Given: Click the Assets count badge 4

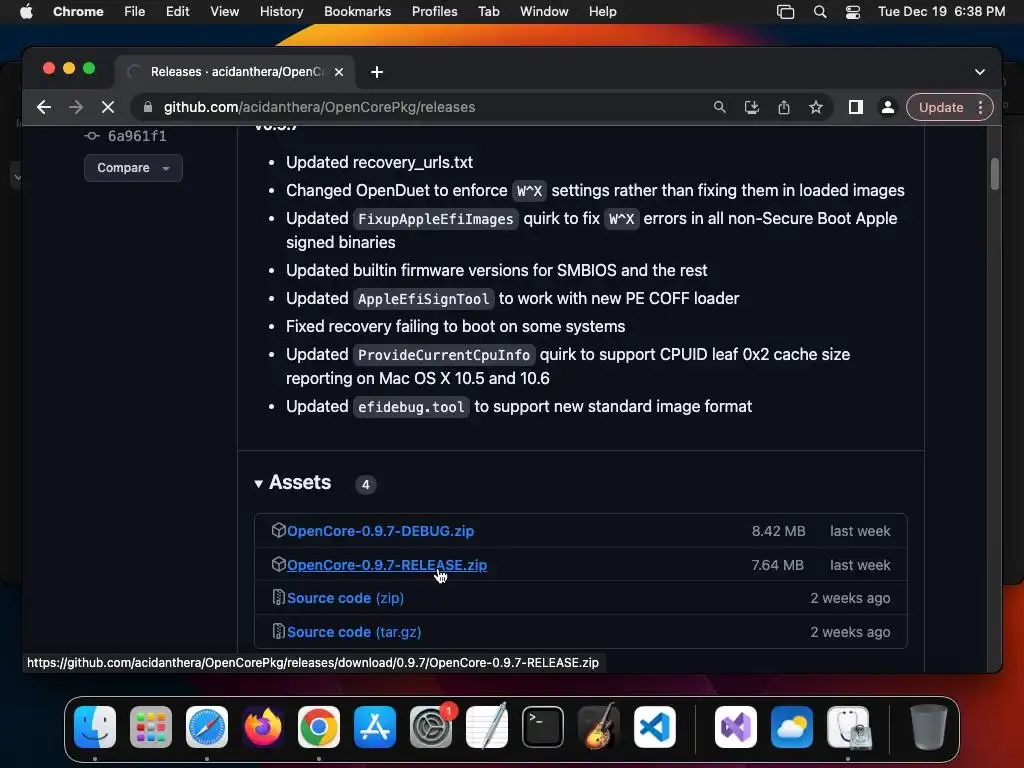Looking at the screenshot, I should point(366,484).
